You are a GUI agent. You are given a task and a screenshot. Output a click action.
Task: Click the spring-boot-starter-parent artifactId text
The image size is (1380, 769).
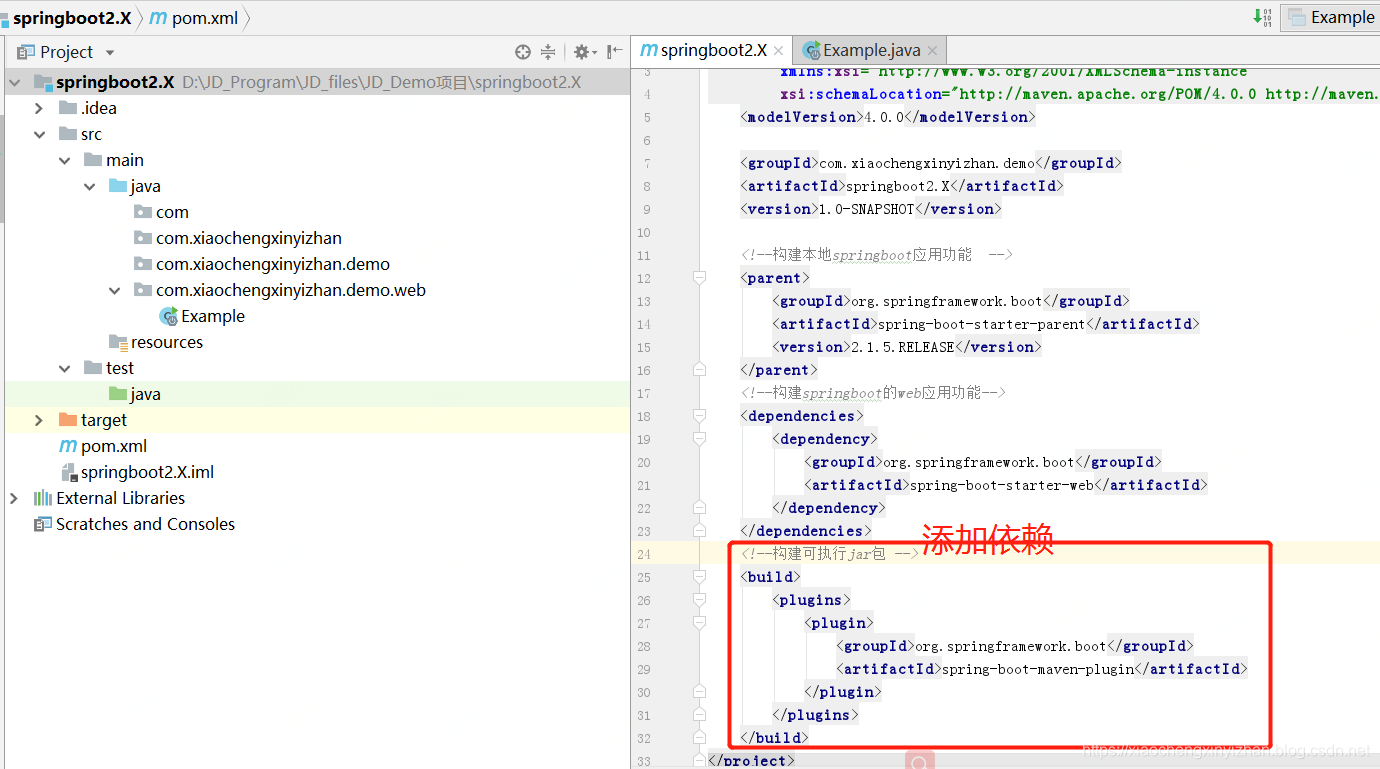tap(981, 324)
